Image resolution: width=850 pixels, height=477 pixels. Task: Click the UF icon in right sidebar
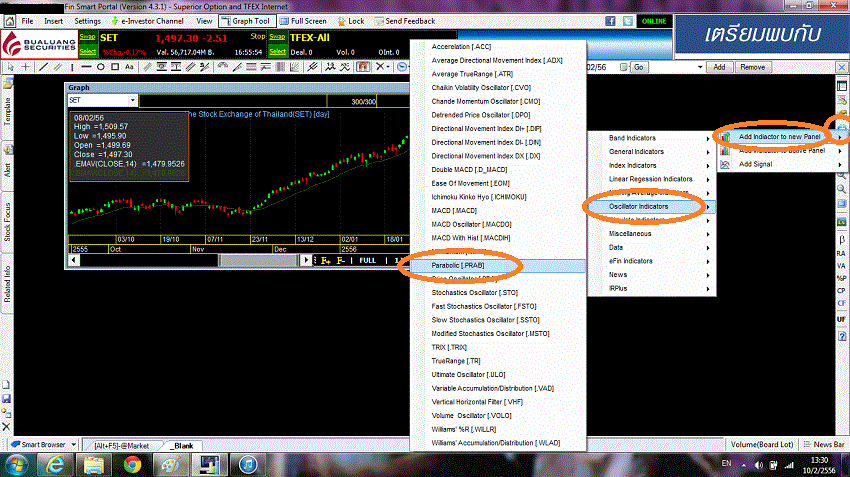point(841,319)
